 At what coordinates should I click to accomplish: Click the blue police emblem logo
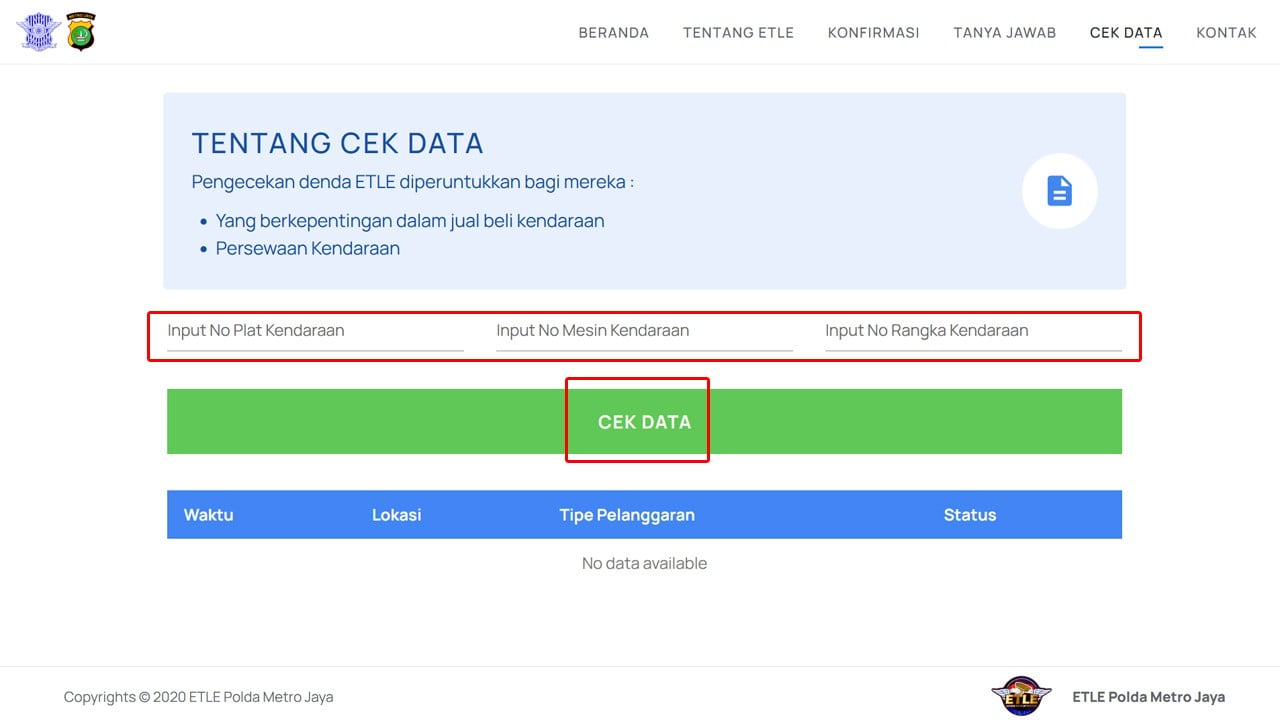pos(39,32)
